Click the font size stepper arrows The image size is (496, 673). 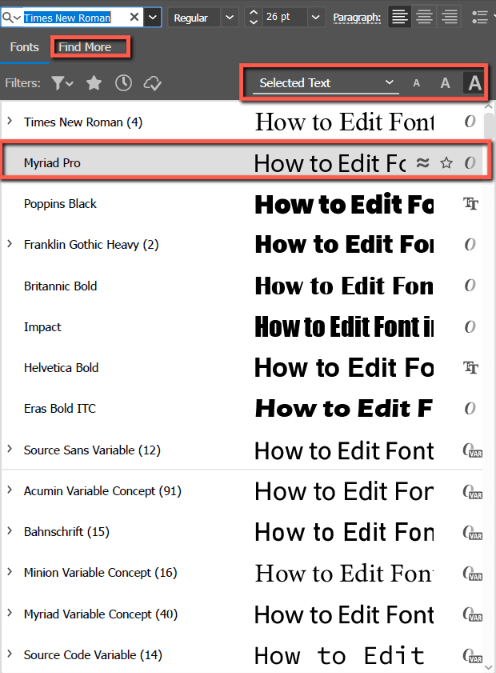254,17
